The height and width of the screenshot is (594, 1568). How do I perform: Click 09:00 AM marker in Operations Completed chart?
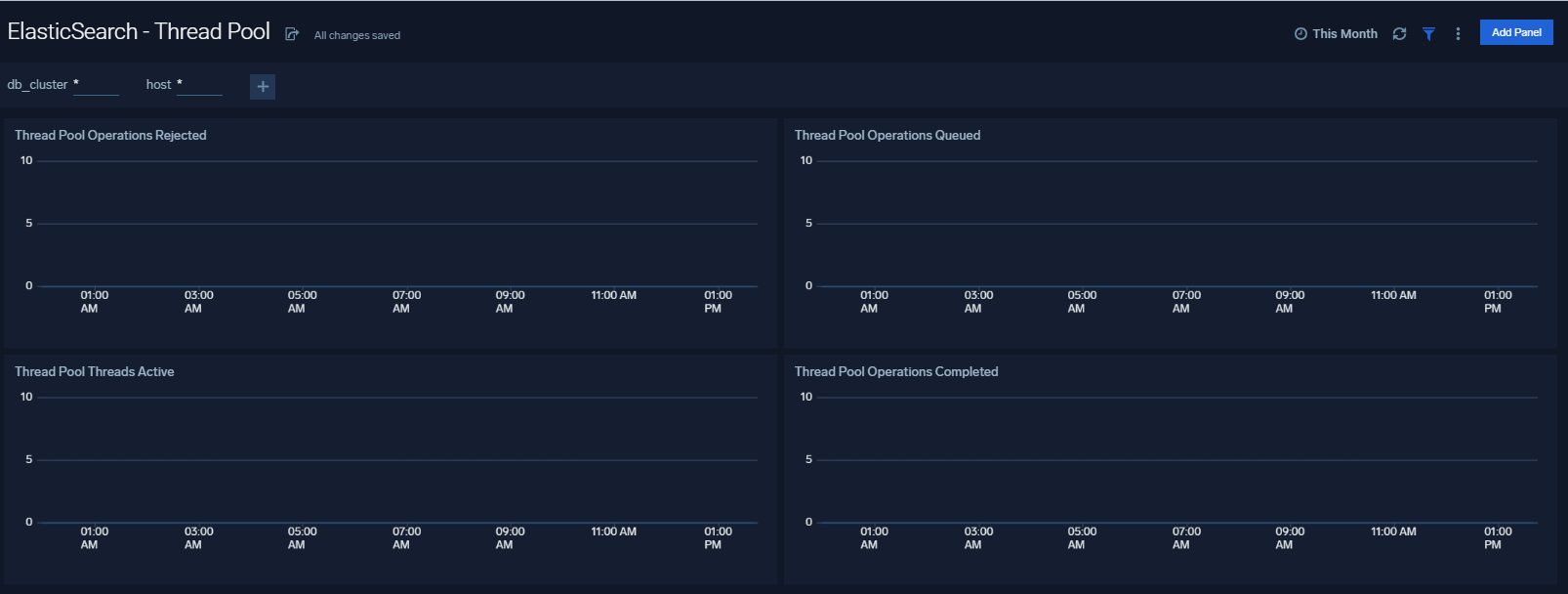coord(1289,537)
